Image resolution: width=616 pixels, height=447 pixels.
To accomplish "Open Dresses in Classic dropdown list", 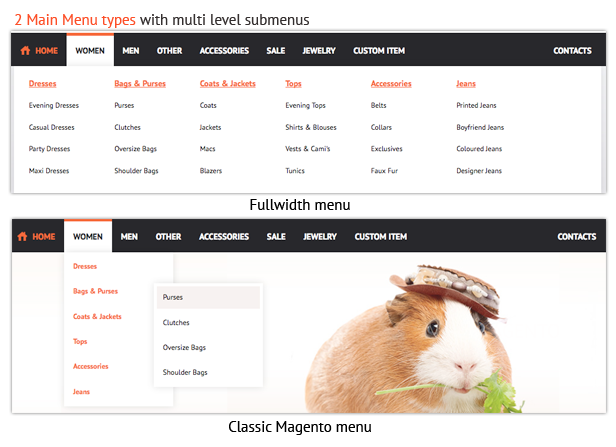I will [85, 266].
